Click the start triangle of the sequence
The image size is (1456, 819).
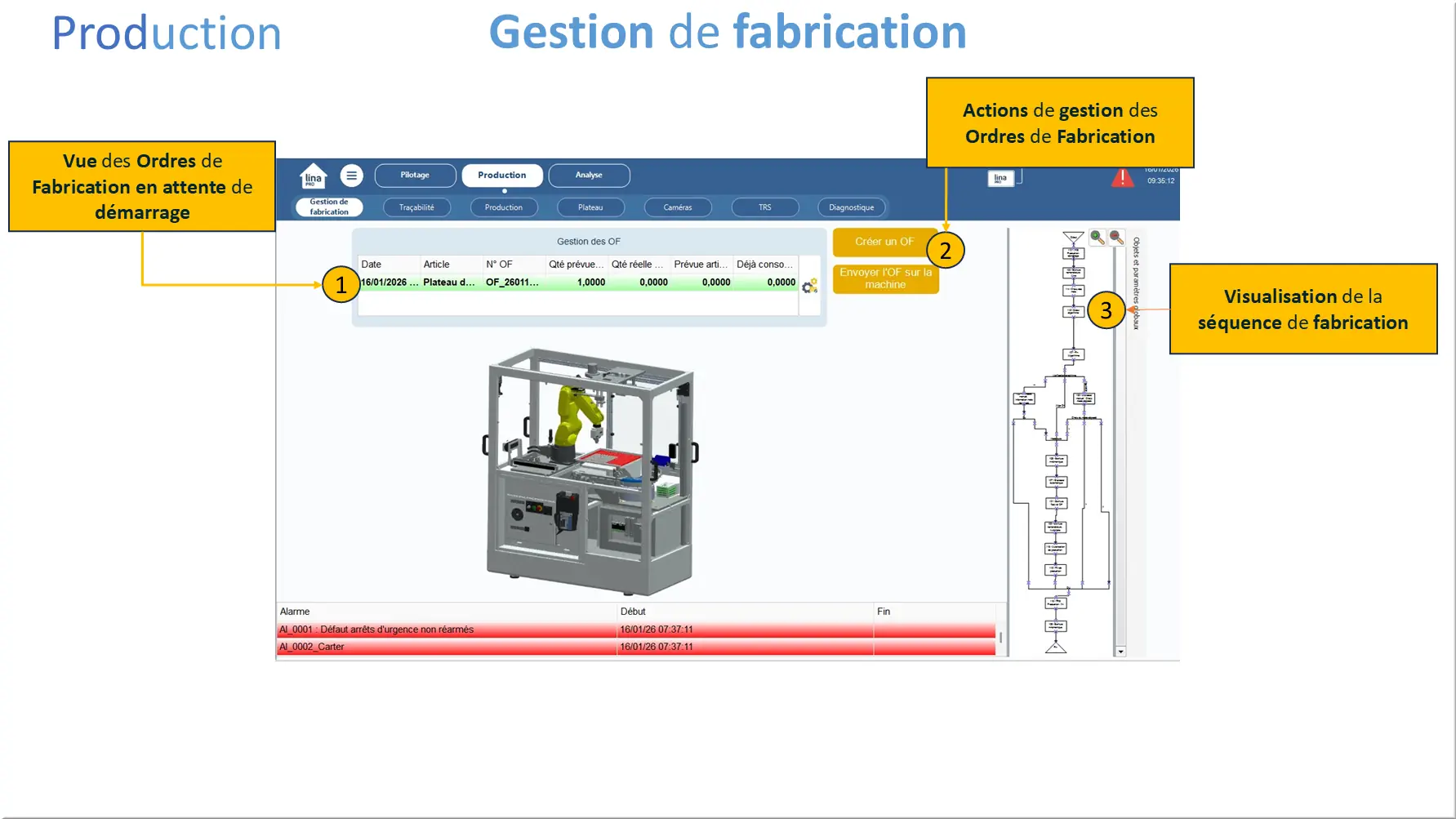click(1073, 237)
